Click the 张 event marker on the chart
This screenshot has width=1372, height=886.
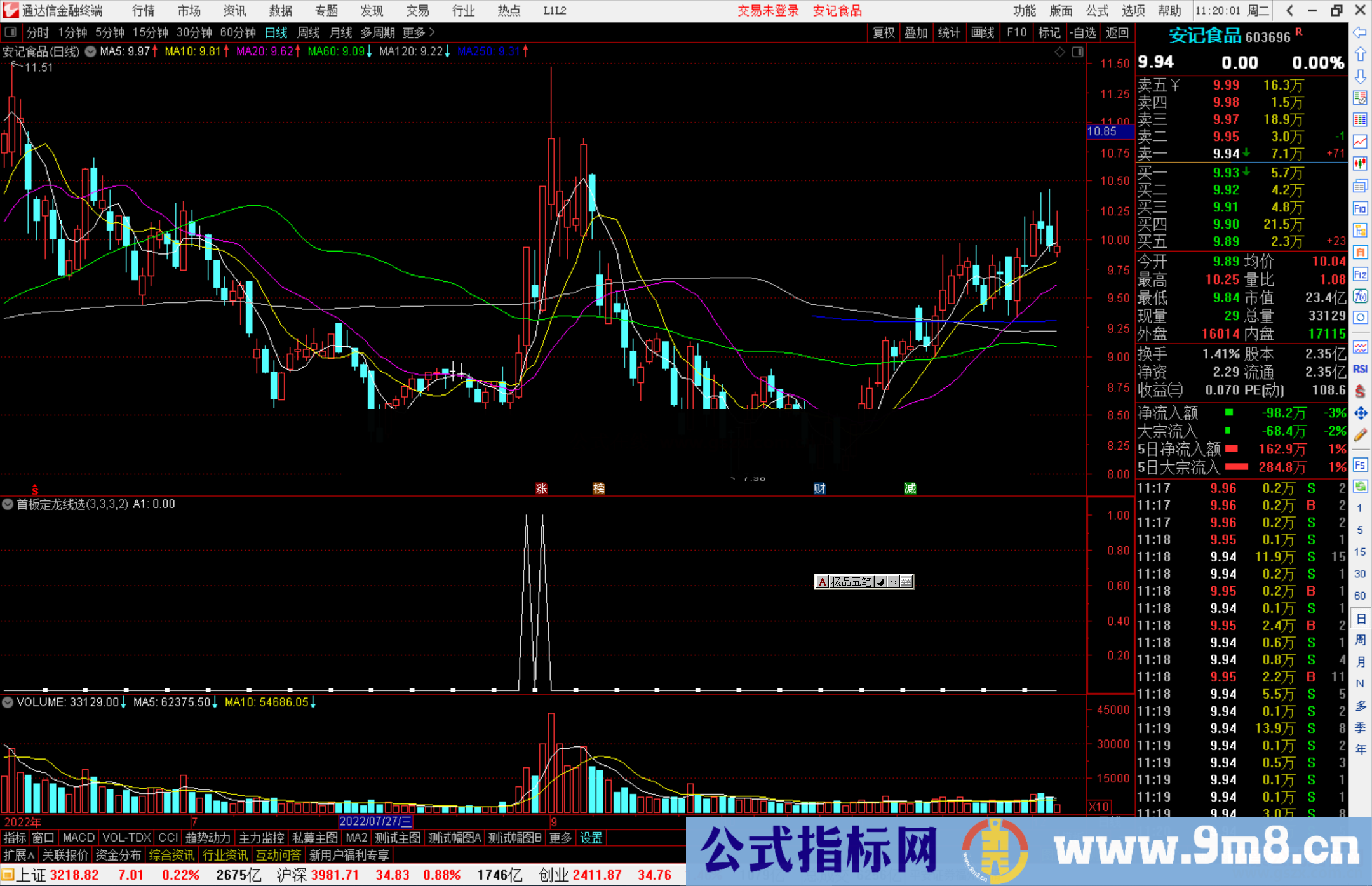point(541,488)
